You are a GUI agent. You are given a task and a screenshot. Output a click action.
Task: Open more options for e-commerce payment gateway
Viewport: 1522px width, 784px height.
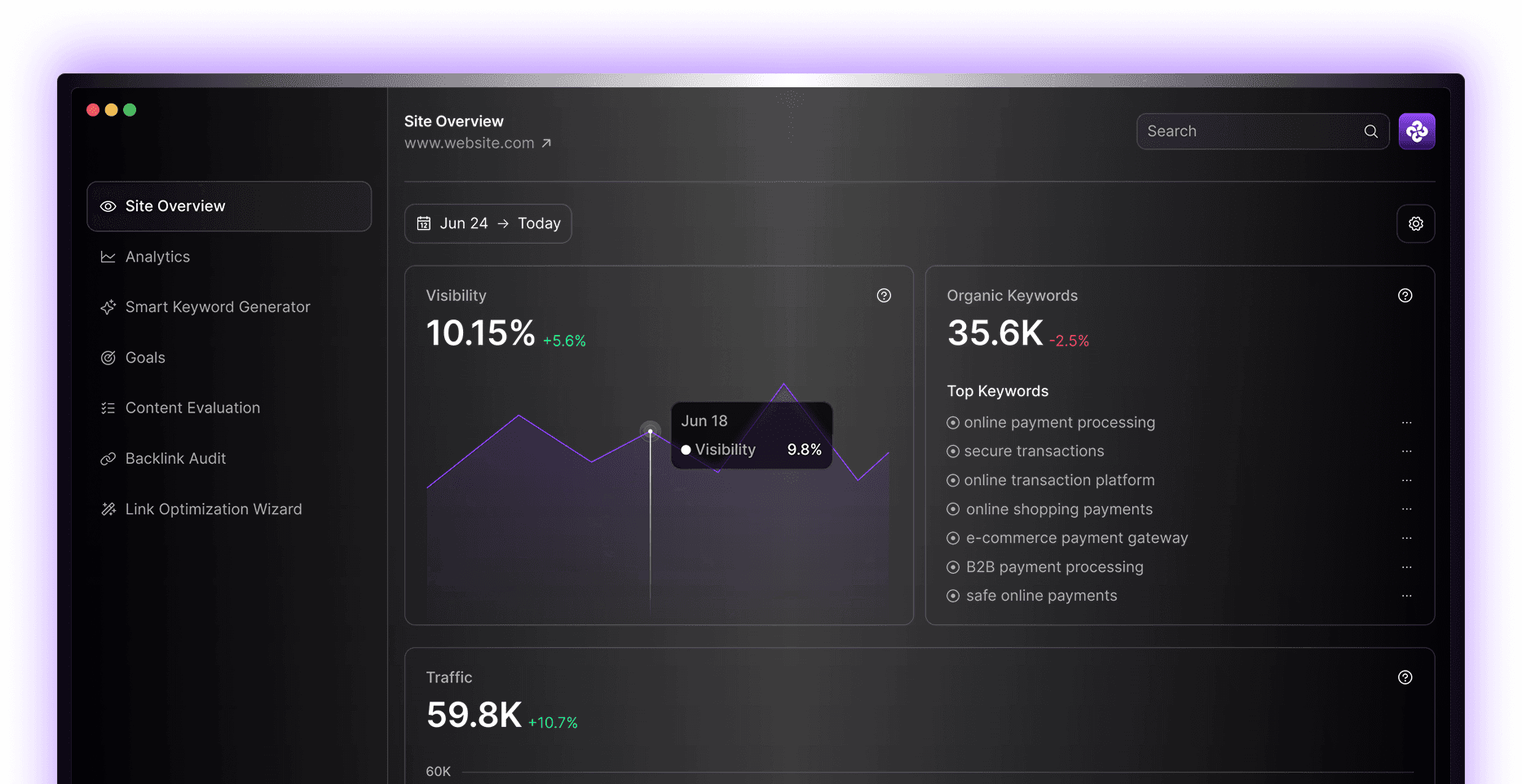[1406, 539]
